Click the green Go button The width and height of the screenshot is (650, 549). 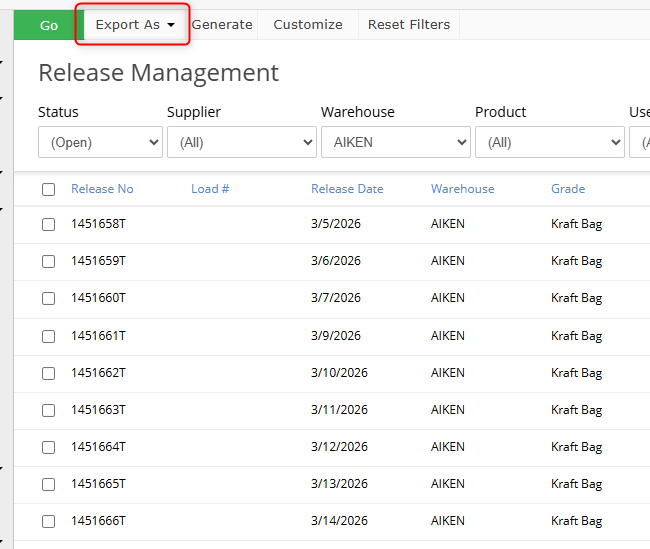click(x=48, y=25)
